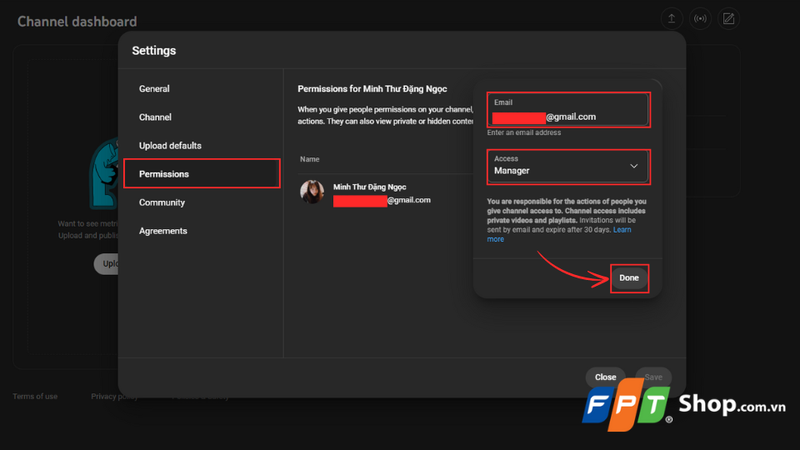Click the Channel dashboard heading
The image size is (800, 450).
pos(77,21)
